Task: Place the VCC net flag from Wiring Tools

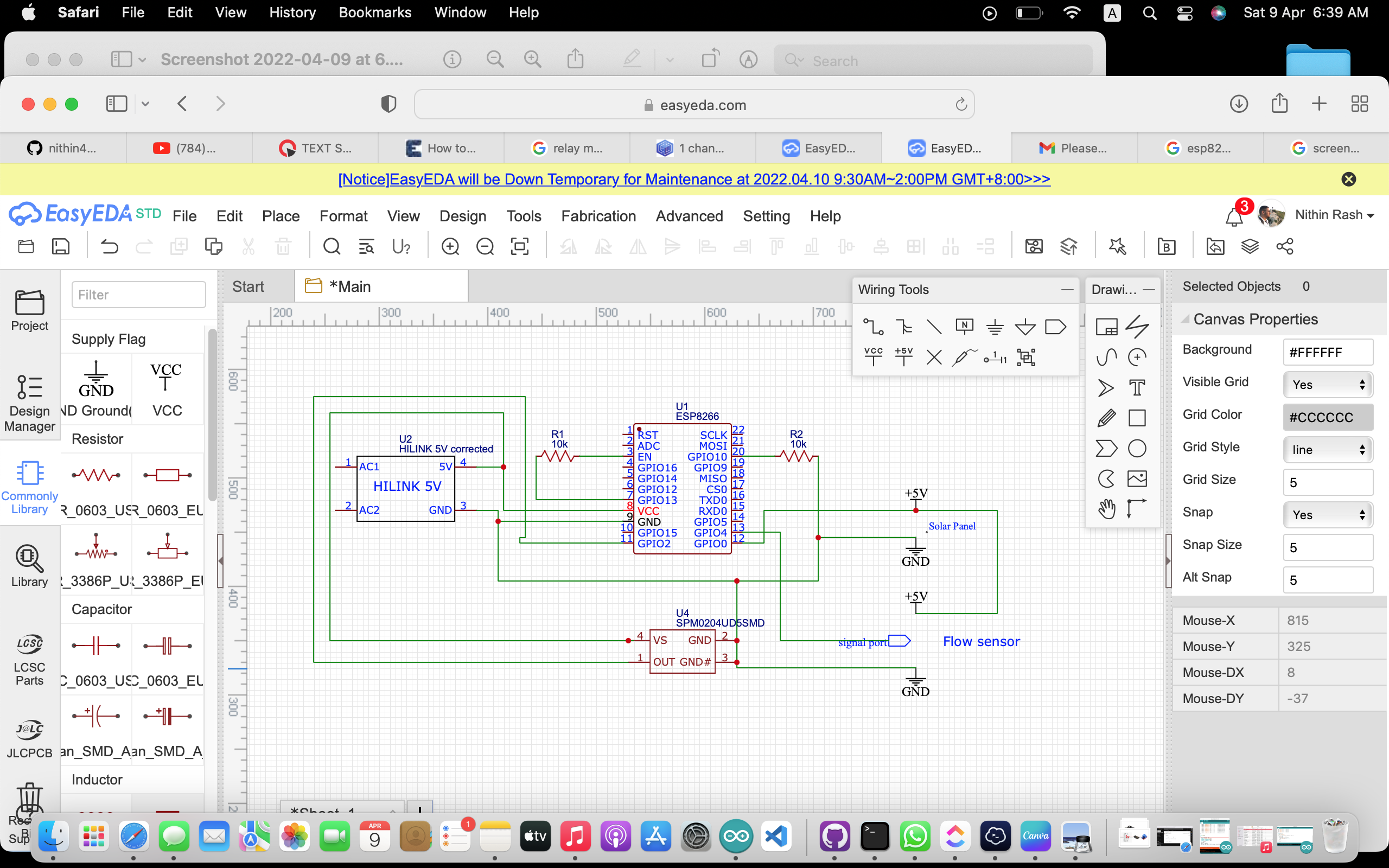Action: pyautogui.click(x=873, y=357)
